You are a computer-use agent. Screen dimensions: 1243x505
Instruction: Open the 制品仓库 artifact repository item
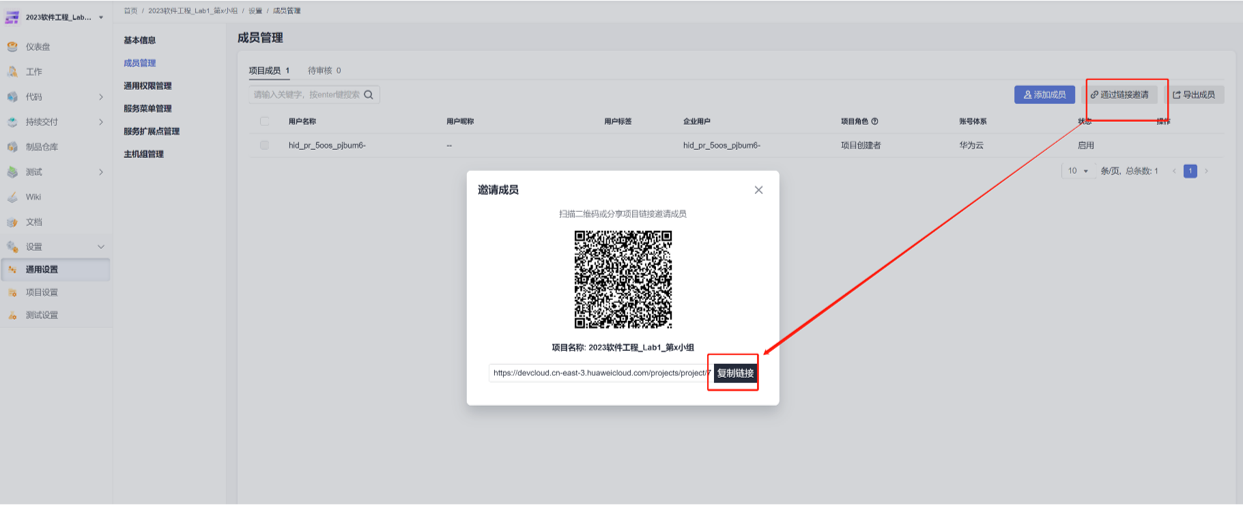[x=42, y=147]
